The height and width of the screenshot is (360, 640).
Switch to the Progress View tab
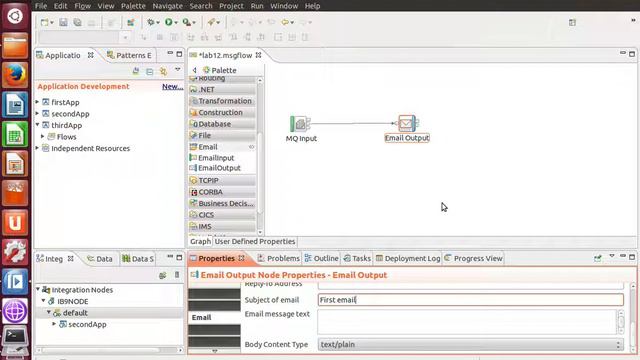pos(473,258)
